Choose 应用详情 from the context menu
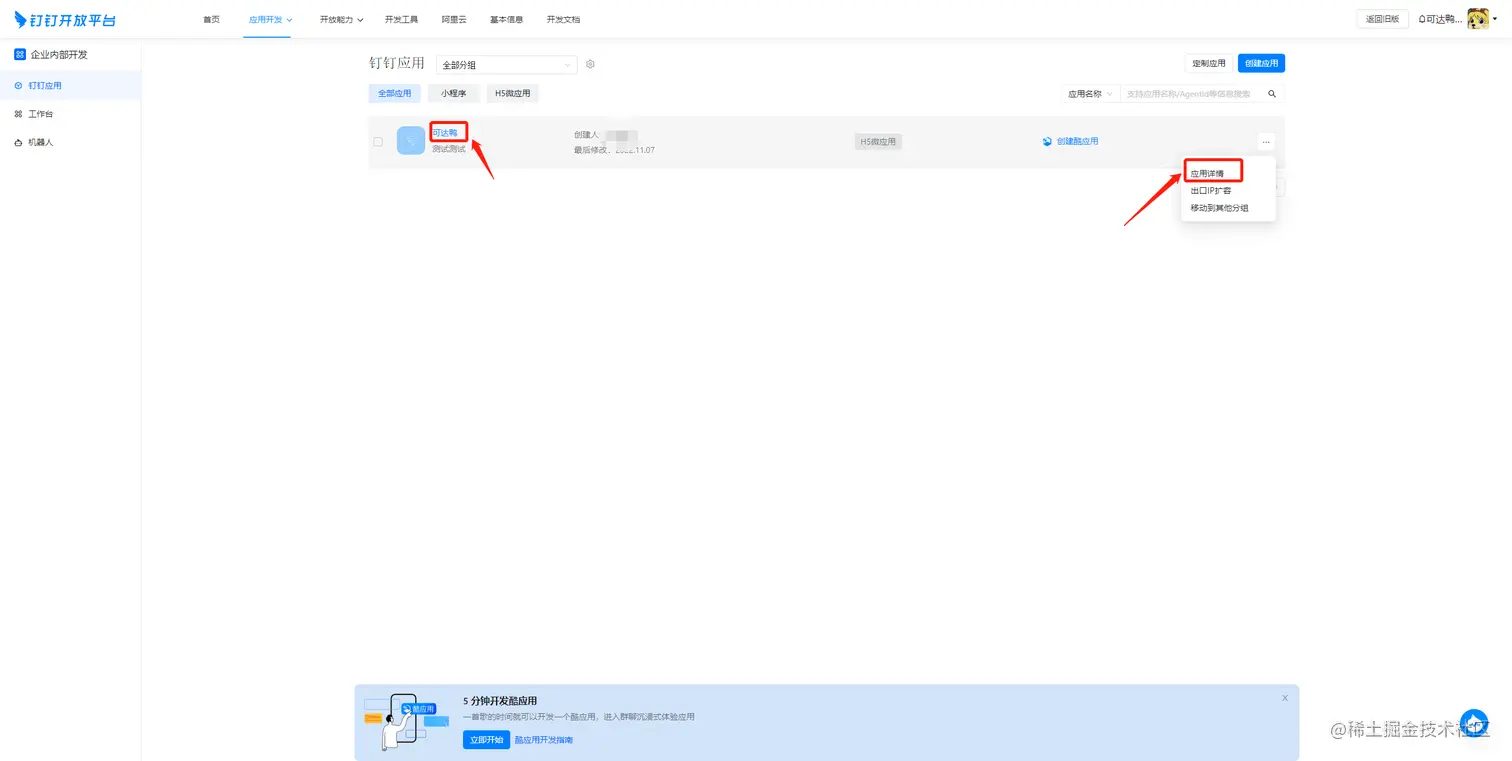The height and width of the screenshot is (761, 1512). (1207, 174)
